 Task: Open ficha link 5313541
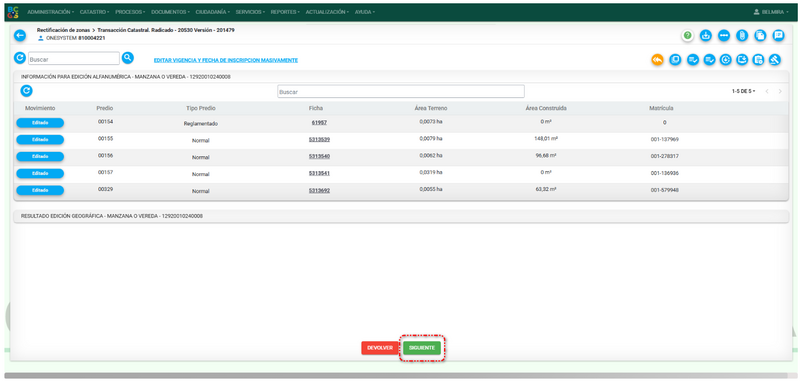click(319, 173)
